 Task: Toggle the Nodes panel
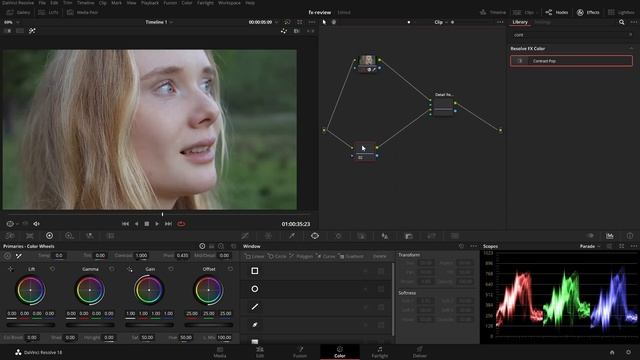pyautogui.click(x=557, y=12)
